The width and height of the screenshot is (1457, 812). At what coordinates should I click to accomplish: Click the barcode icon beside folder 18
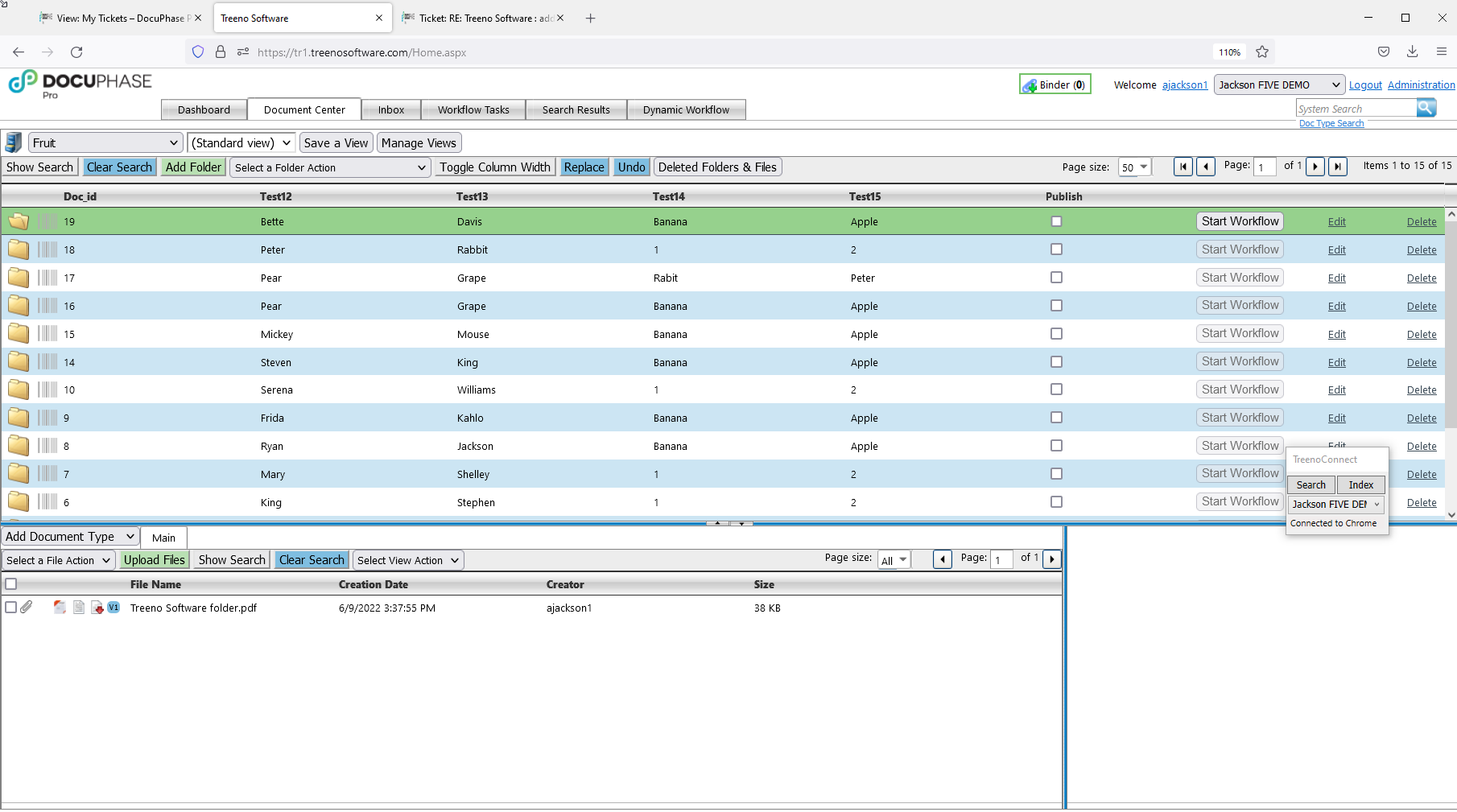47,249
